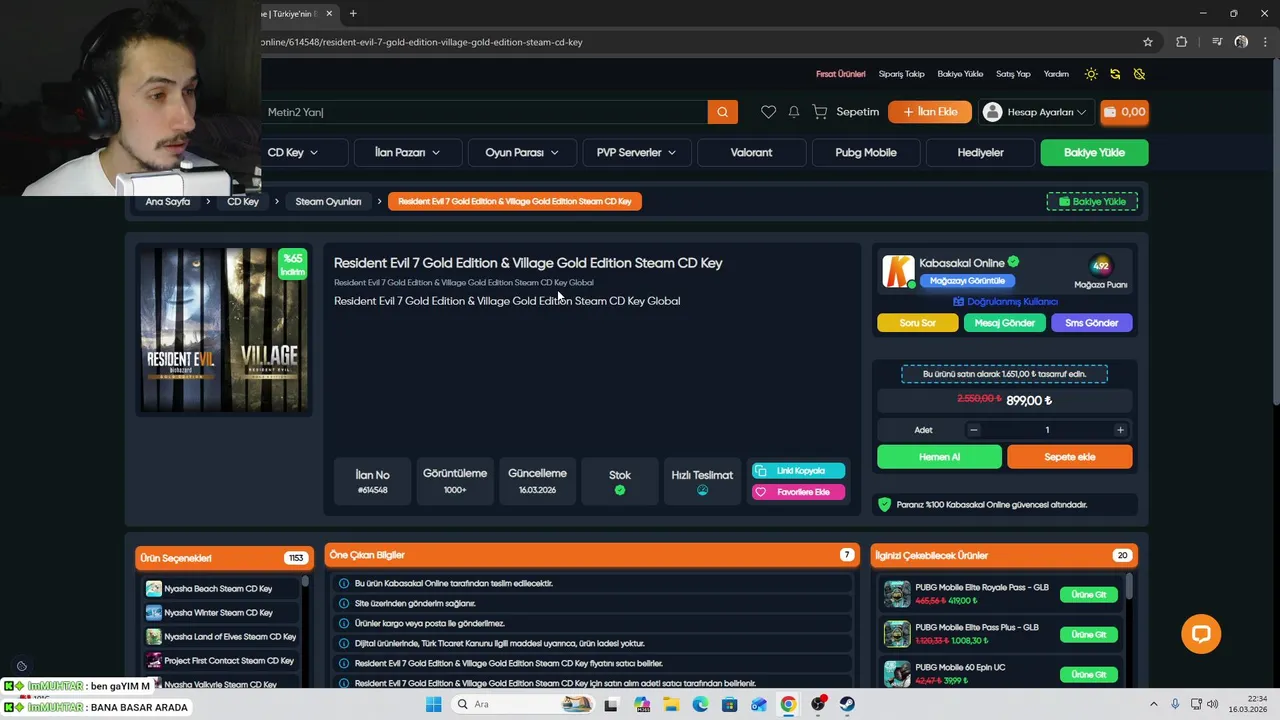
Task: Go to Ana Sayfa breadcrumb
Action: [x=168, y=201]
